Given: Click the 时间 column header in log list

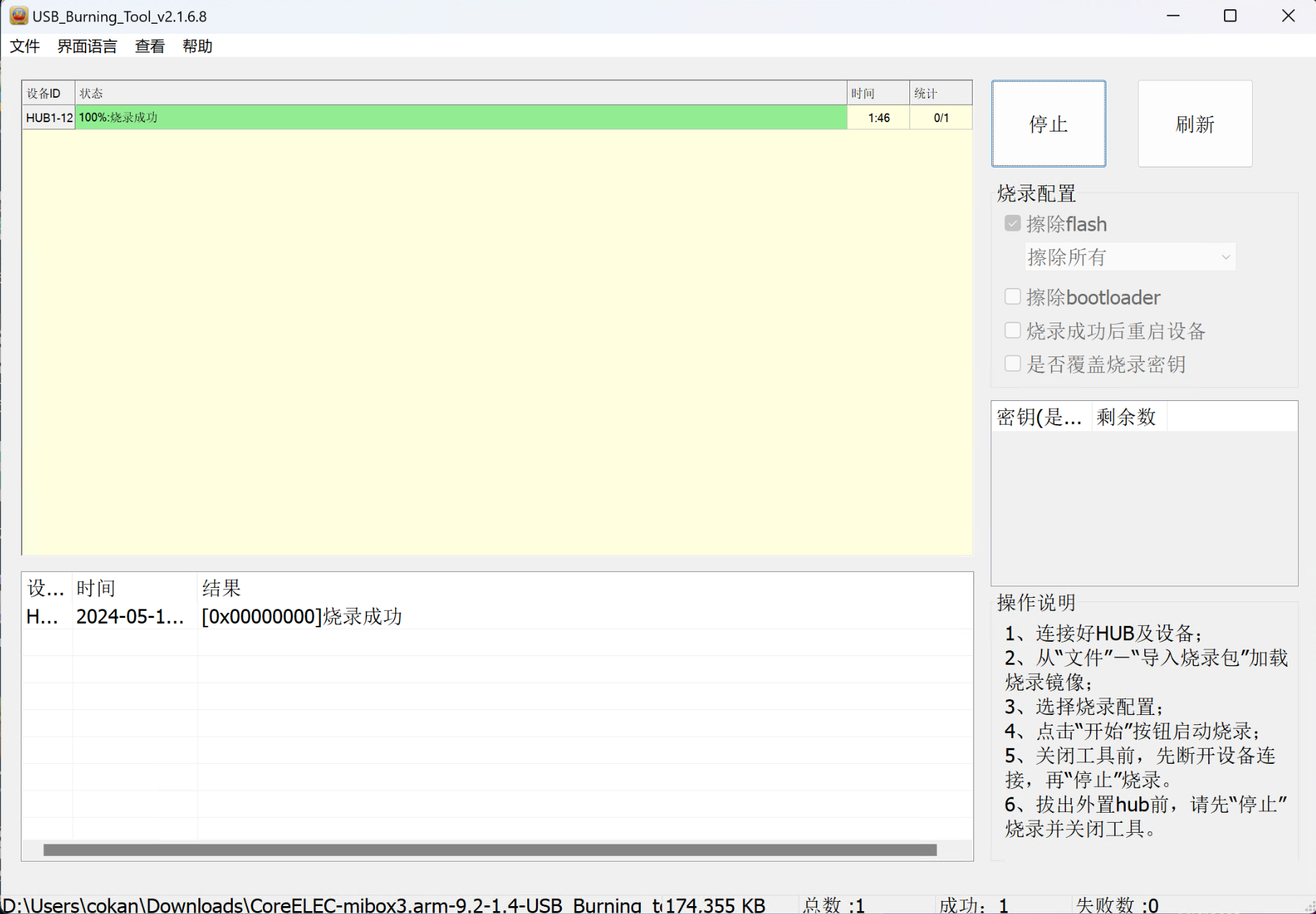Looking at the screenshot, I should click(134, 588).
